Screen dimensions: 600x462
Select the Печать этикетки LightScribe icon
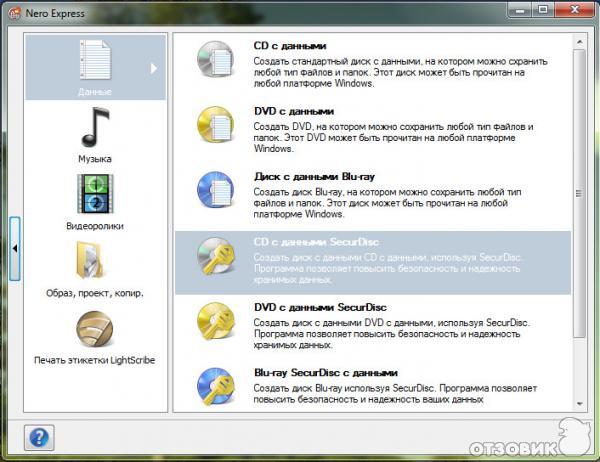(94, 329)
